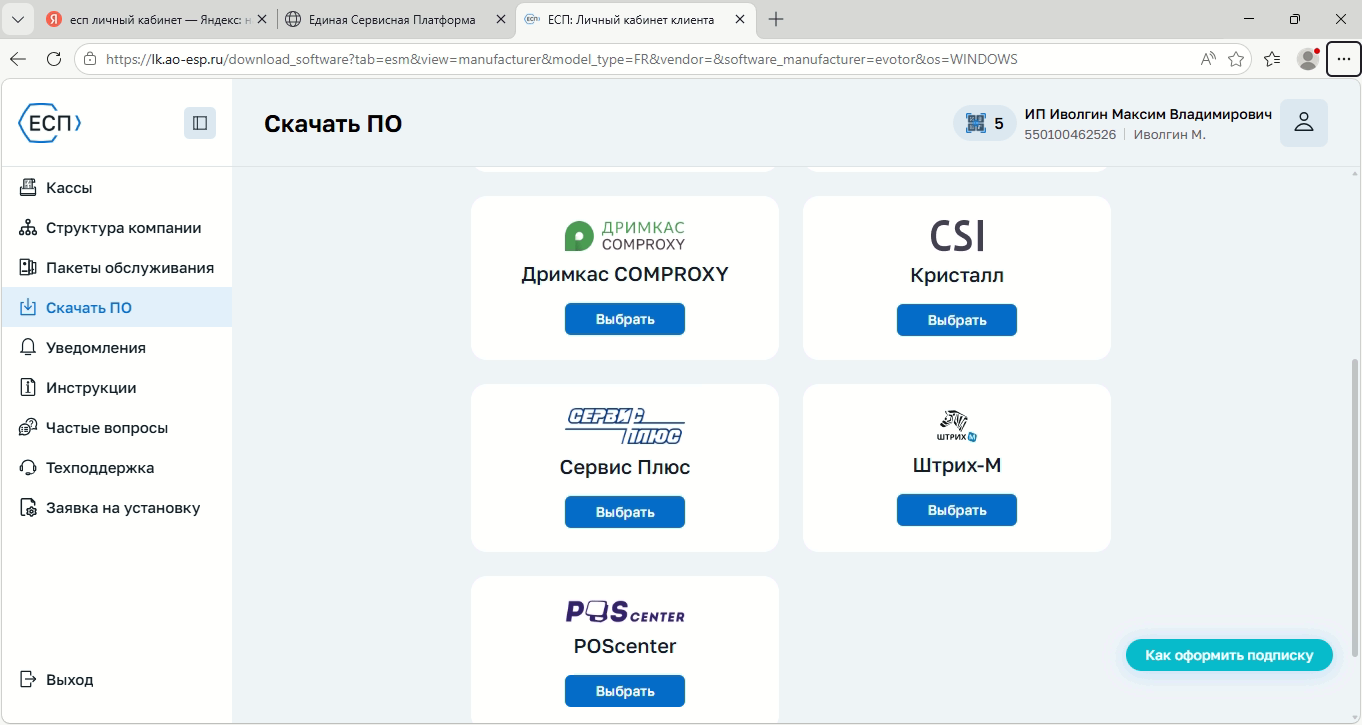Toggle read aloud icon in address bar

tap(1208, 59)
